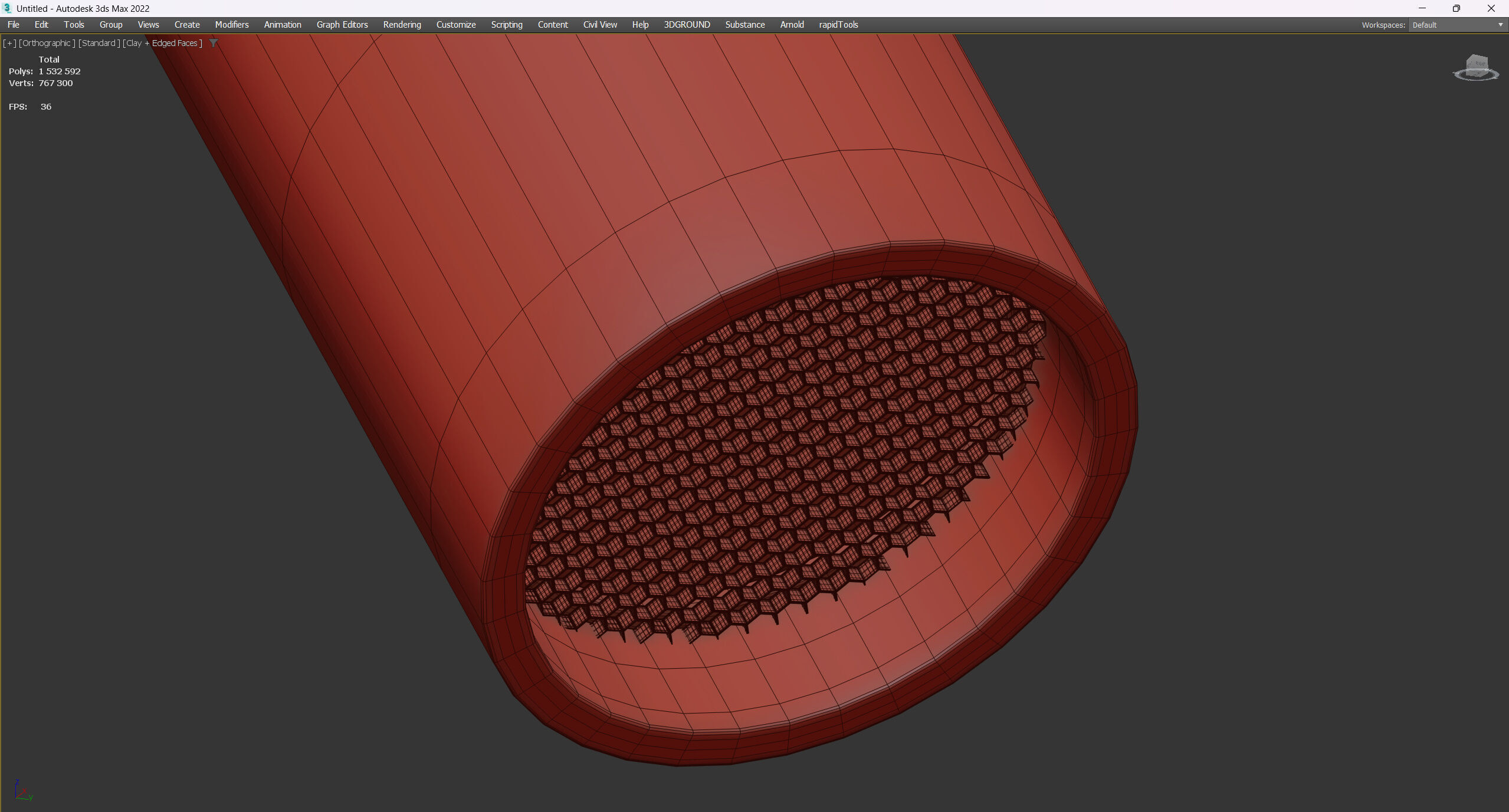Click the Verts count 767 300
The width and height of the screenshot is (1509, 812).
click(55, 83)
